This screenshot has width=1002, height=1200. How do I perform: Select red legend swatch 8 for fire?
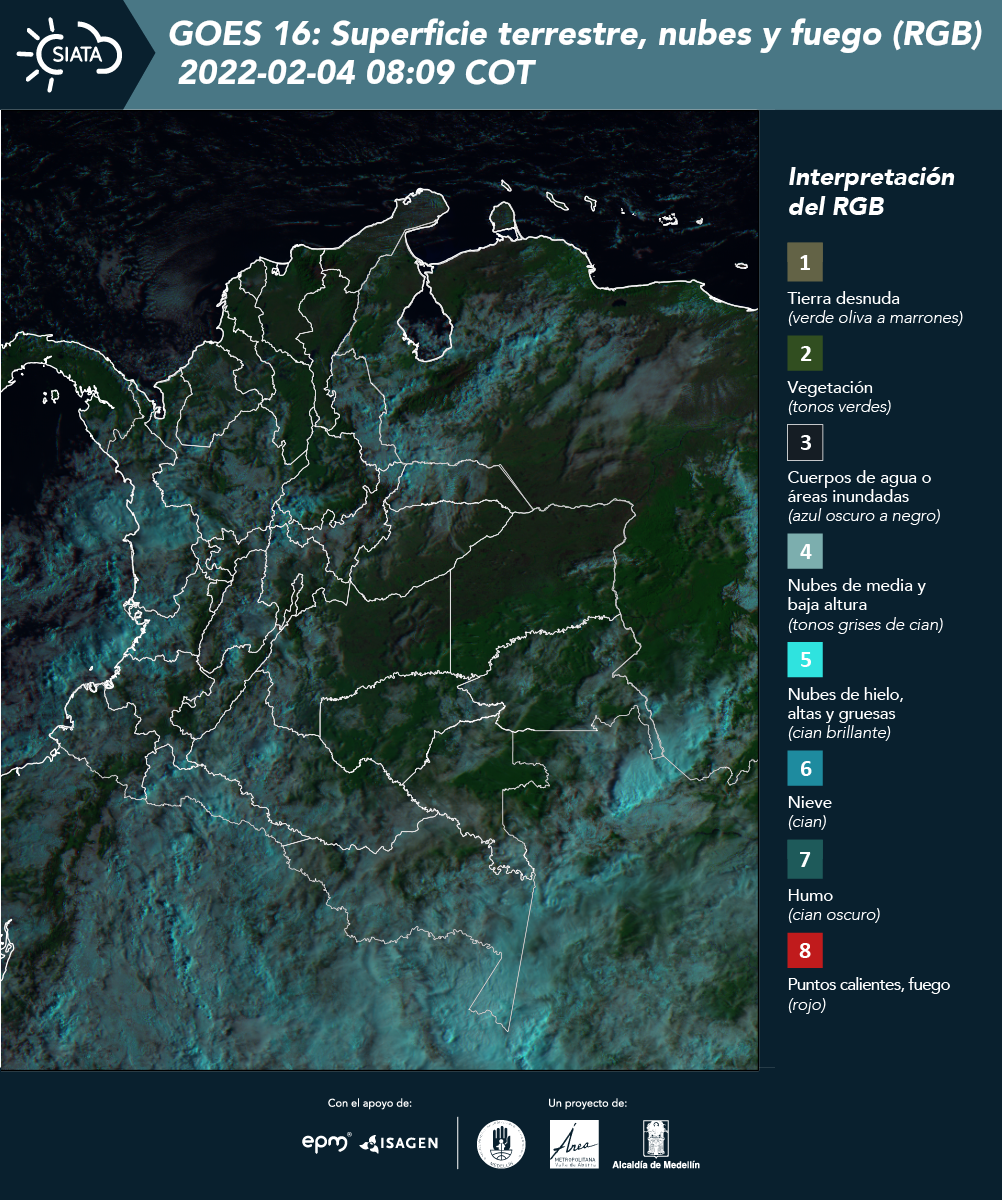tap(805, 948)
